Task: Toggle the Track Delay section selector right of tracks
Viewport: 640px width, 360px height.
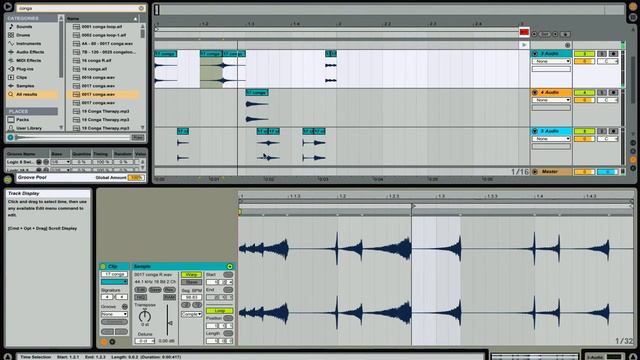Action: 633,168
